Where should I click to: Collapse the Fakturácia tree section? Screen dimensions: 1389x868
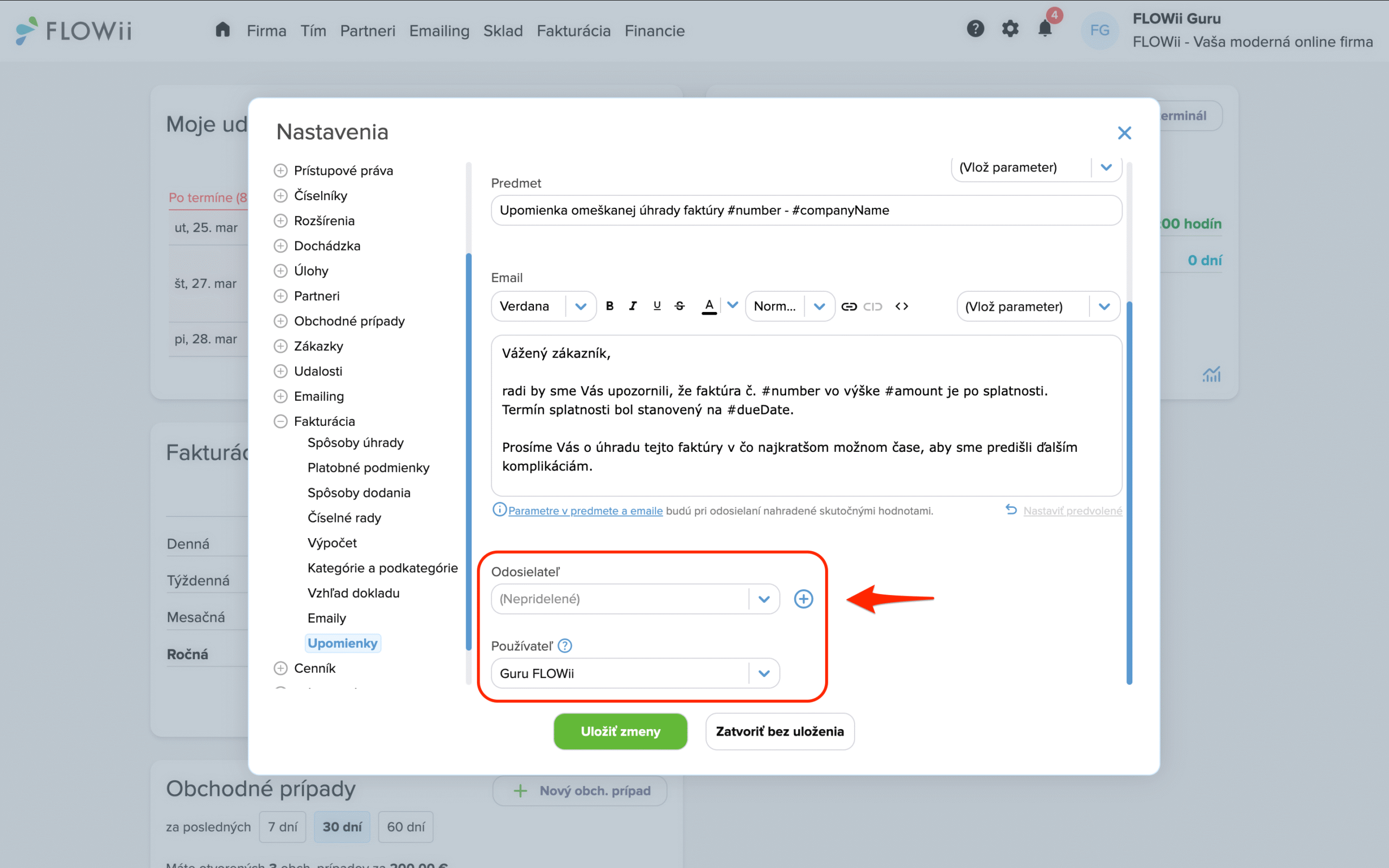(280, 422)
